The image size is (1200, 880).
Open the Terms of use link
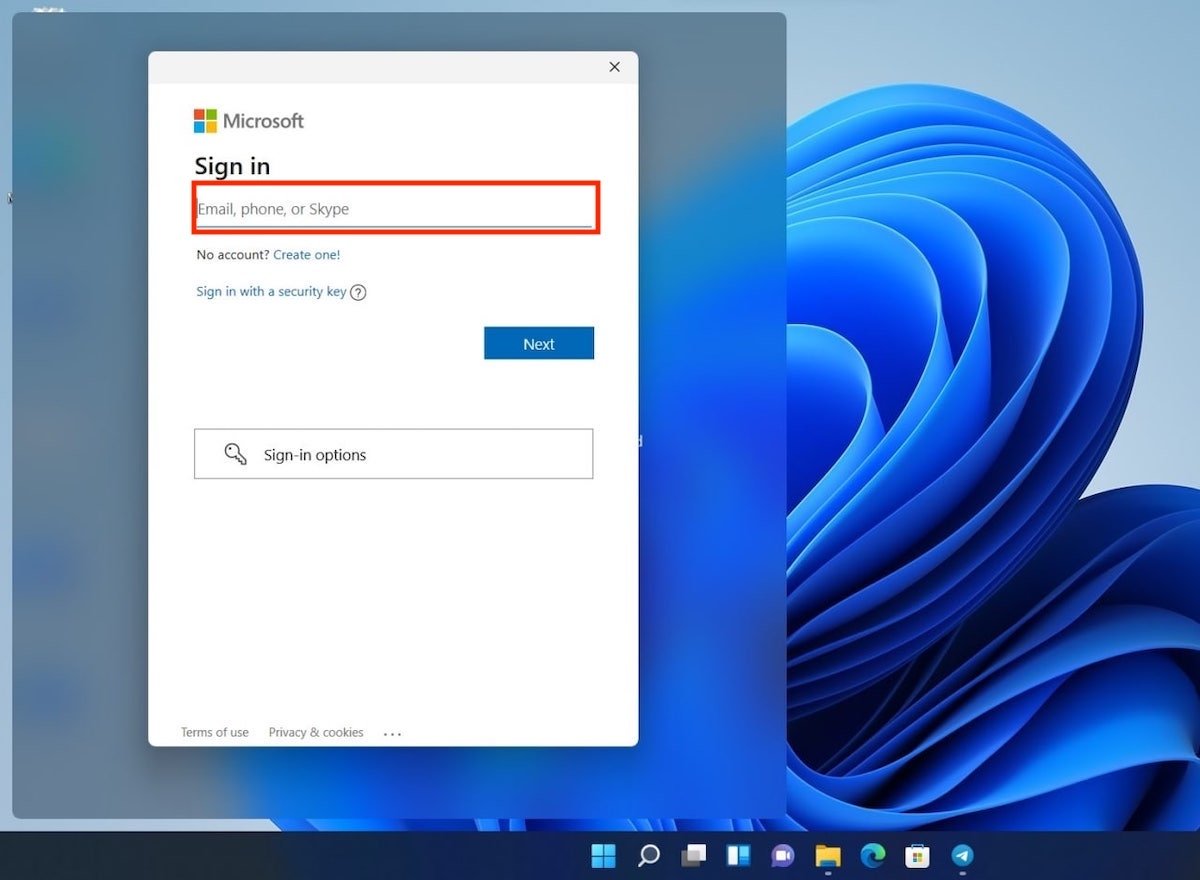(x=215, y=732)
